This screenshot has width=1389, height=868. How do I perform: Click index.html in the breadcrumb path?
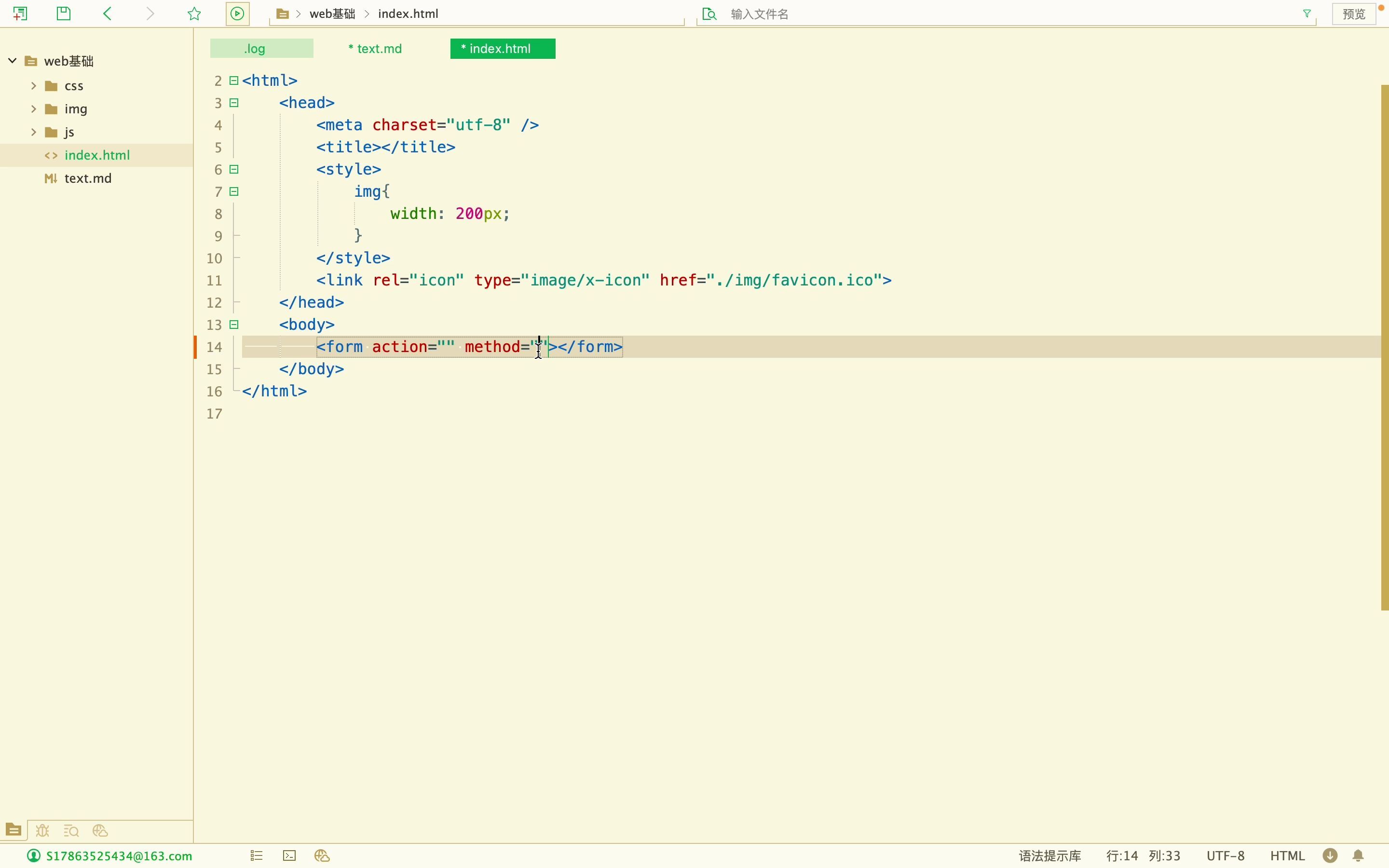tap(408, 14)
